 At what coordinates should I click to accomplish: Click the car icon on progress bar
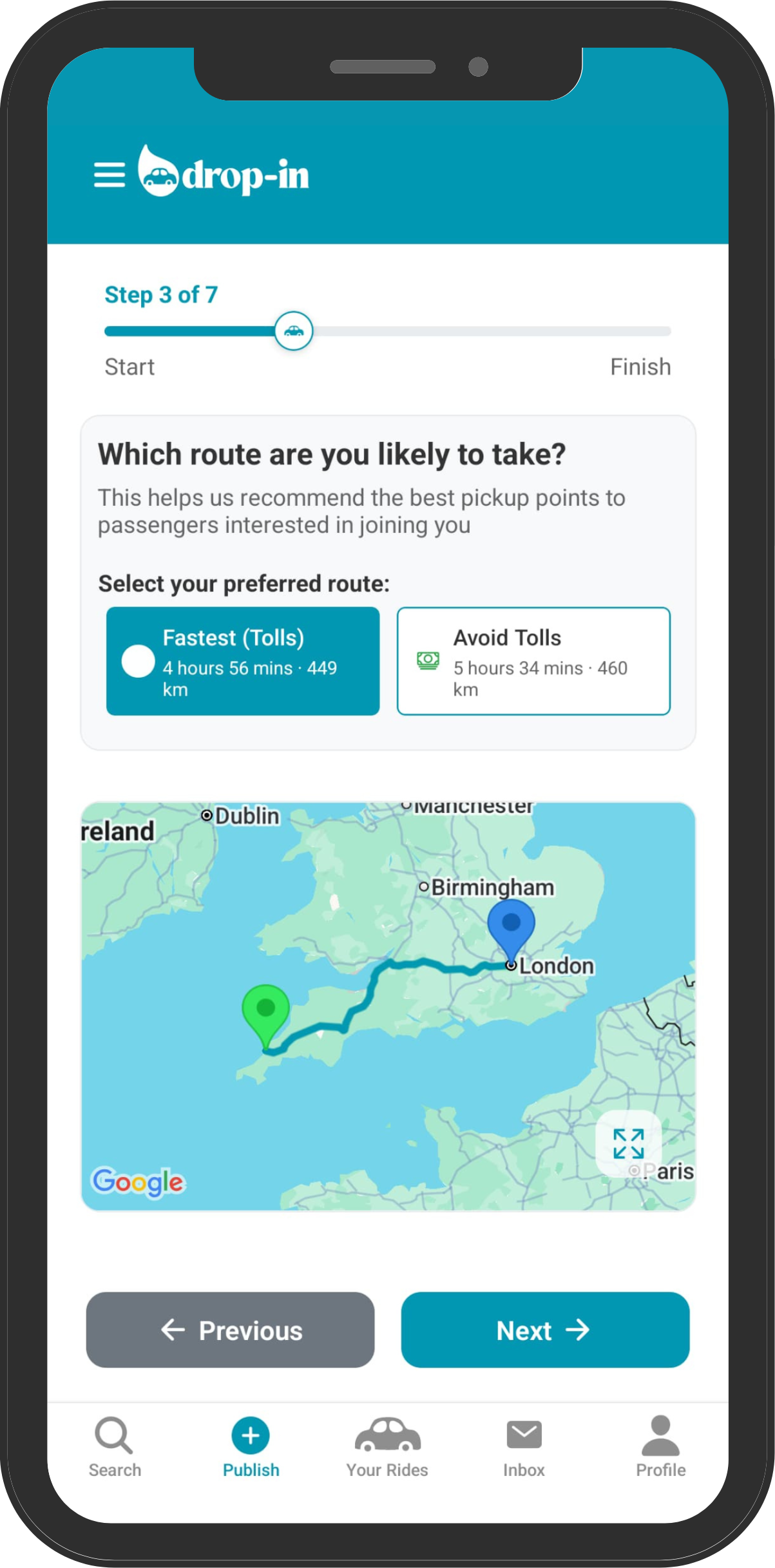[x=294, y=331]
